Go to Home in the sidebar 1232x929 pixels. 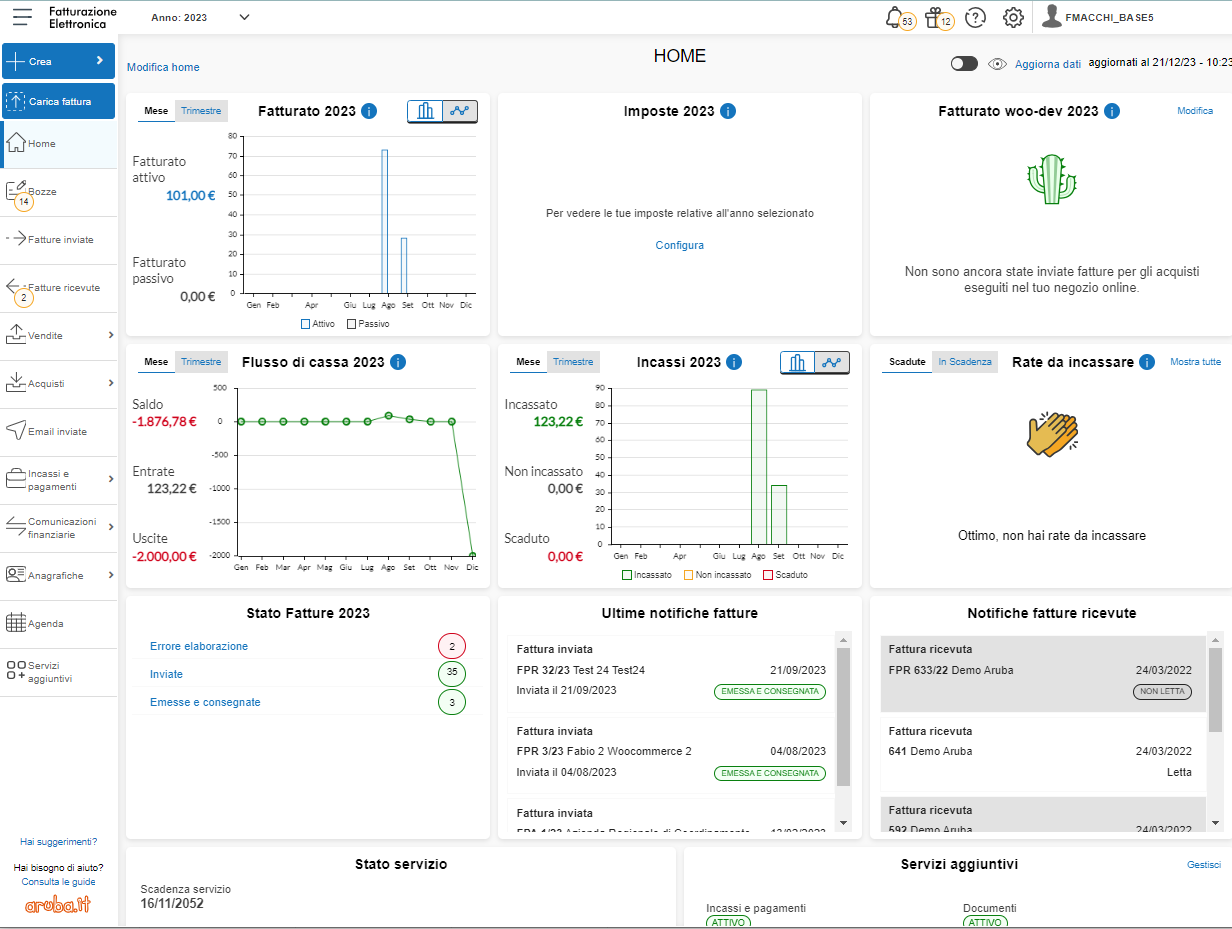pyautogui.click(x=58, y=144)
